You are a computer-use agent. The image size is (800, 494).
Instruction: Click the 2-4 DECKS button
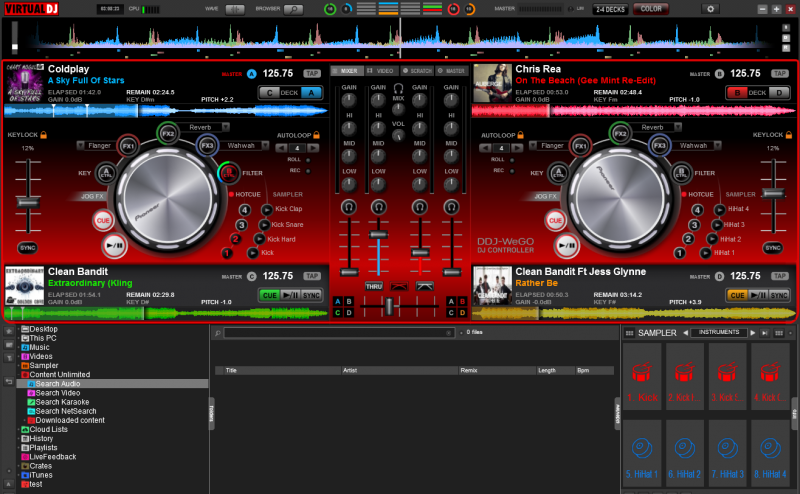(x=610, y=9)
